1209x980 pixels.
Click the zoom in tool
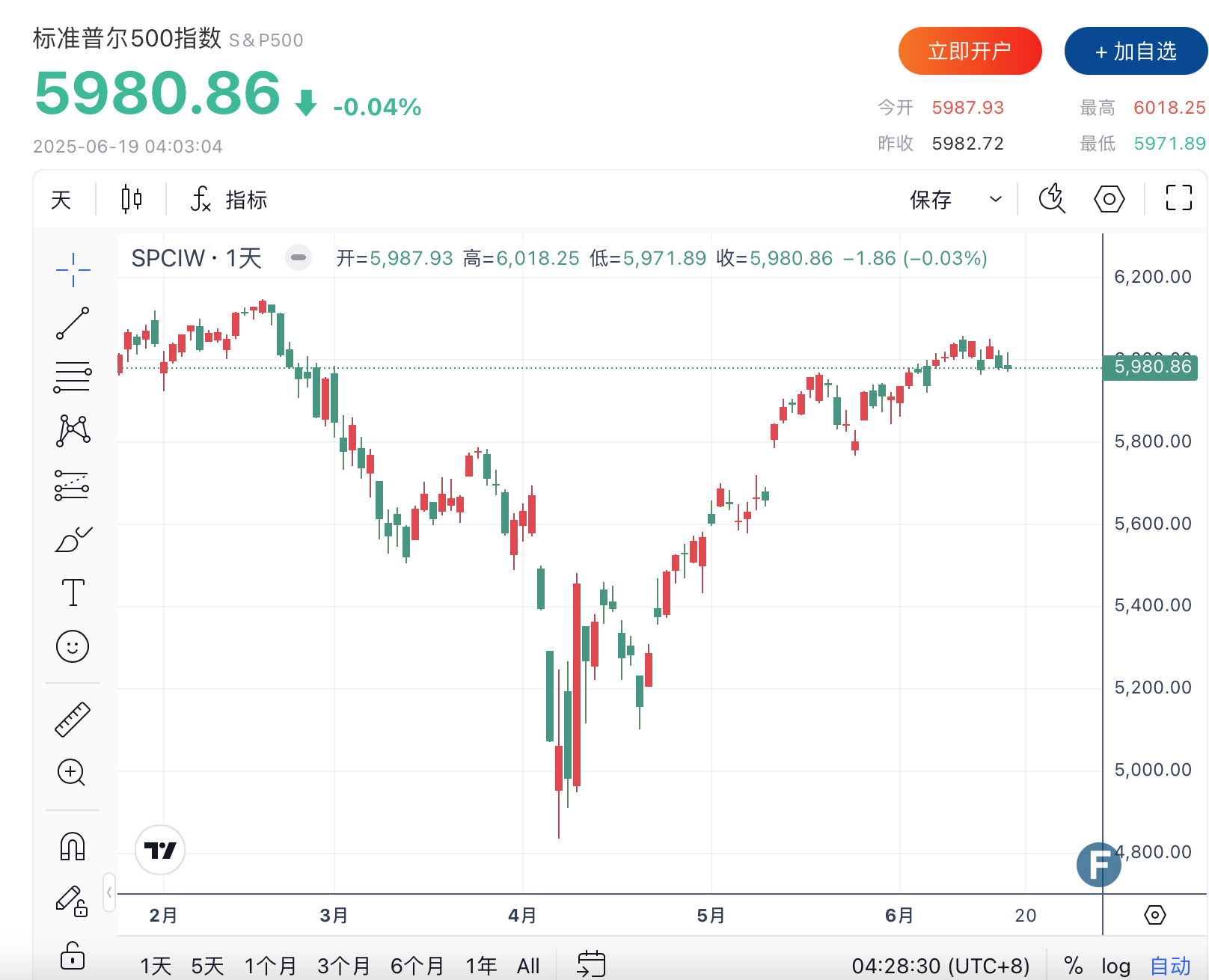(x=73, y=772)
